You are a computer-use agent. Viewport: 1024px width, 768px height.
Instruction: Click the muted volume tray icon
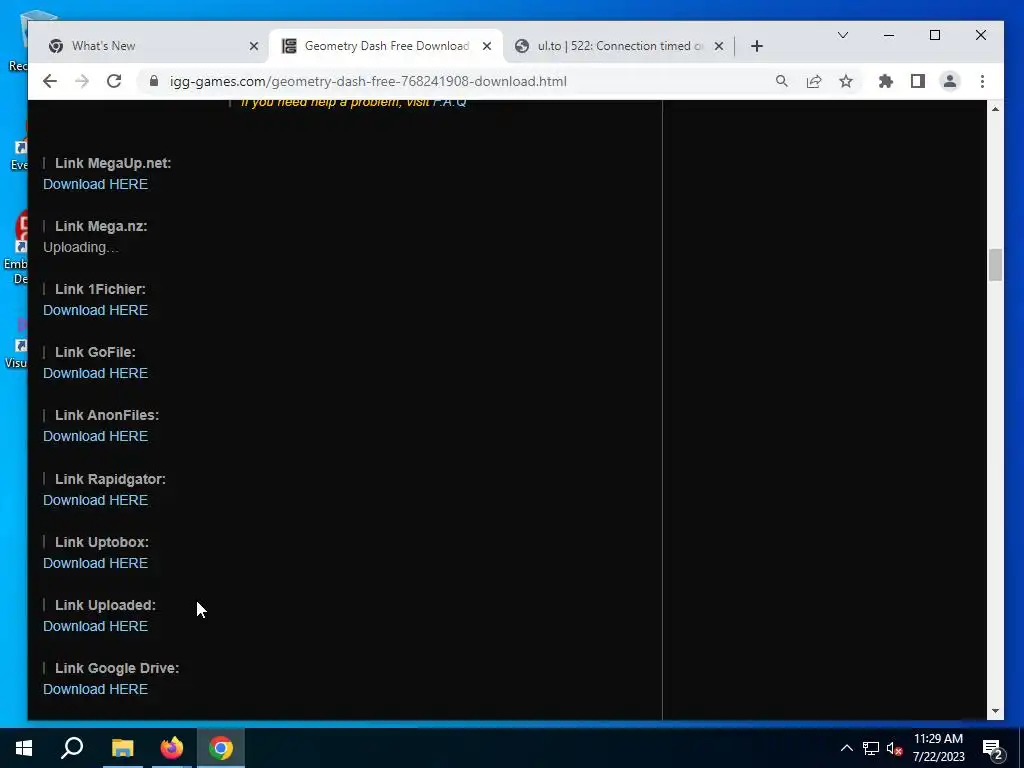pos(894,748)
